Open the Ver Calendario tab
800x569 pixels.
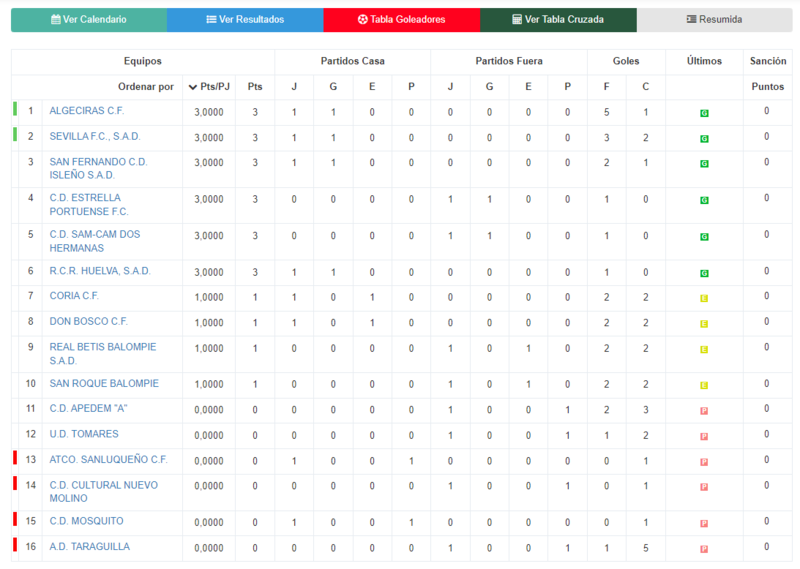89,20
